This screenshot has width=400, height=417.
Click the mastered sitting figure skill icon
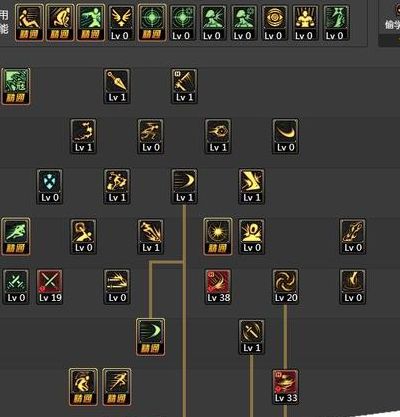[29, 23]
